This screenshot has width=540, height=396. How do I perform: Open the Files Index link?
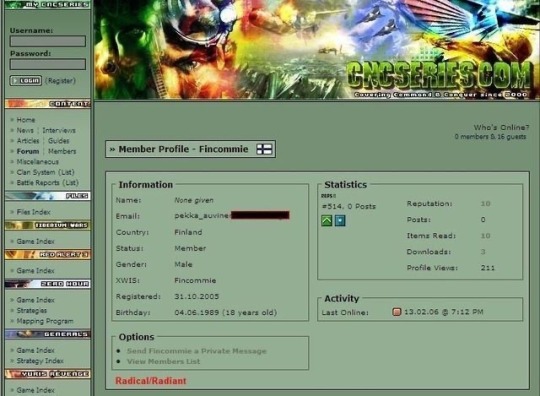33,212
